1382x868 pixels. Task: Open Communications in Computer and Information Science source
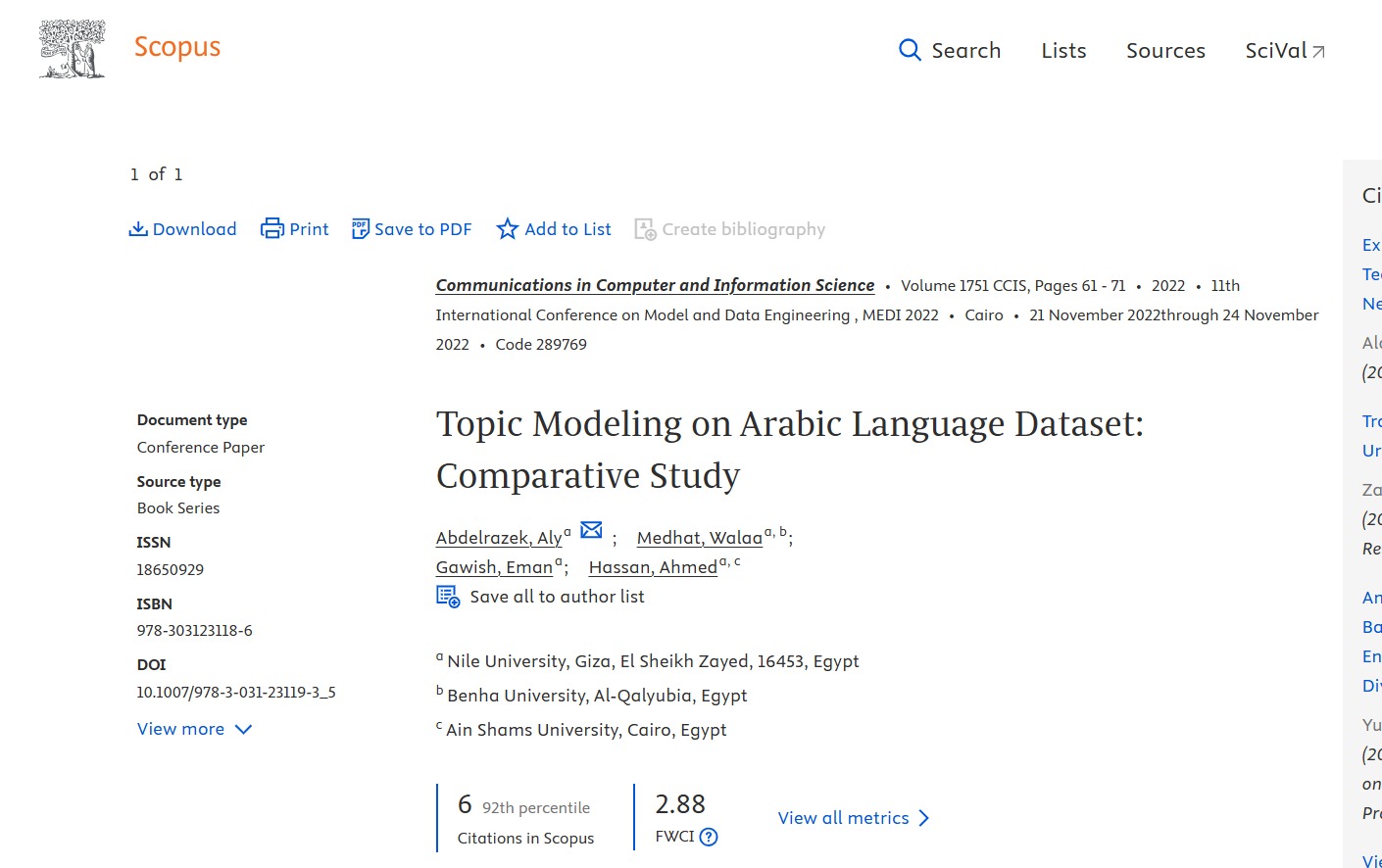coord(655,285)
